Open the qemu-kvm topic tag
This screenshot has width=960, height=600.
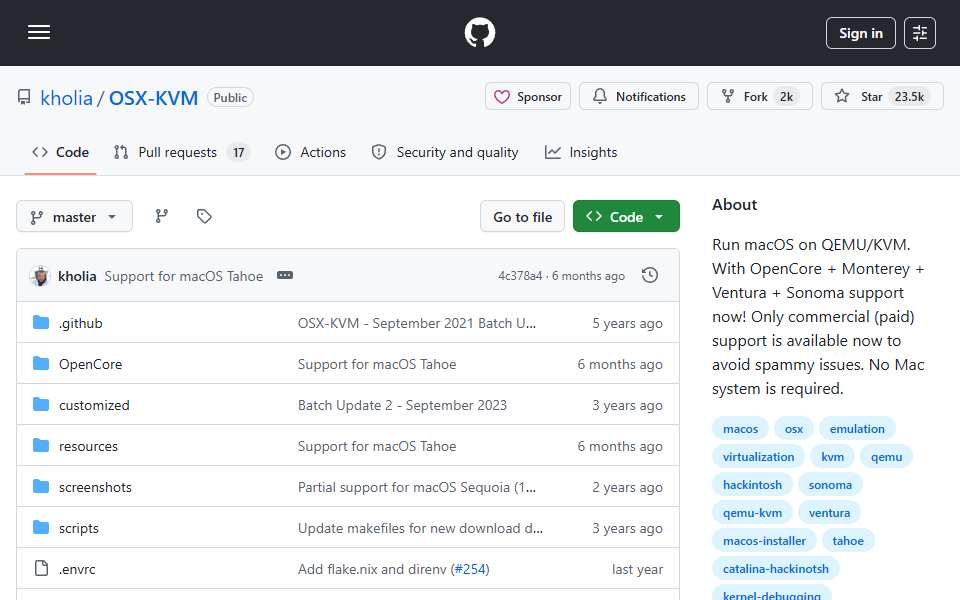coord(752,513)
